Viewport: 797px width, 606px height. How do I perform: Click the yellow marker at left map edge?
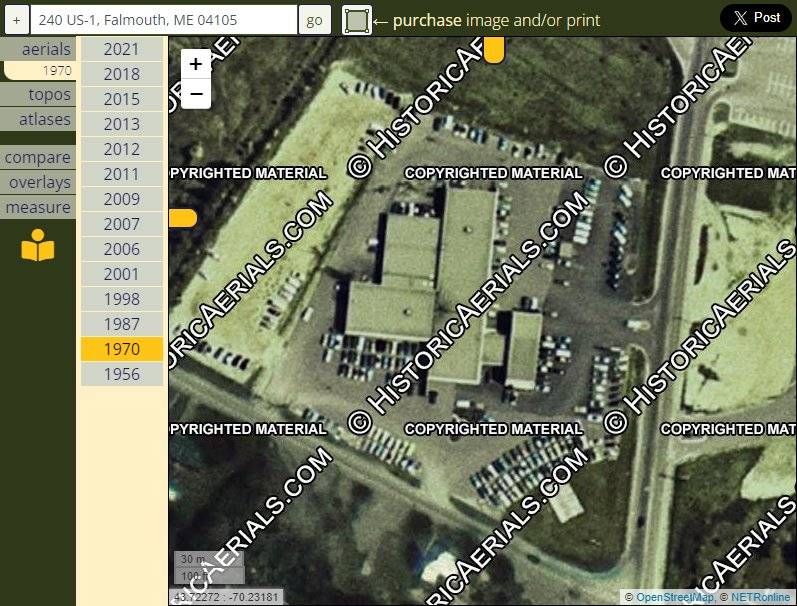[183, 218]
